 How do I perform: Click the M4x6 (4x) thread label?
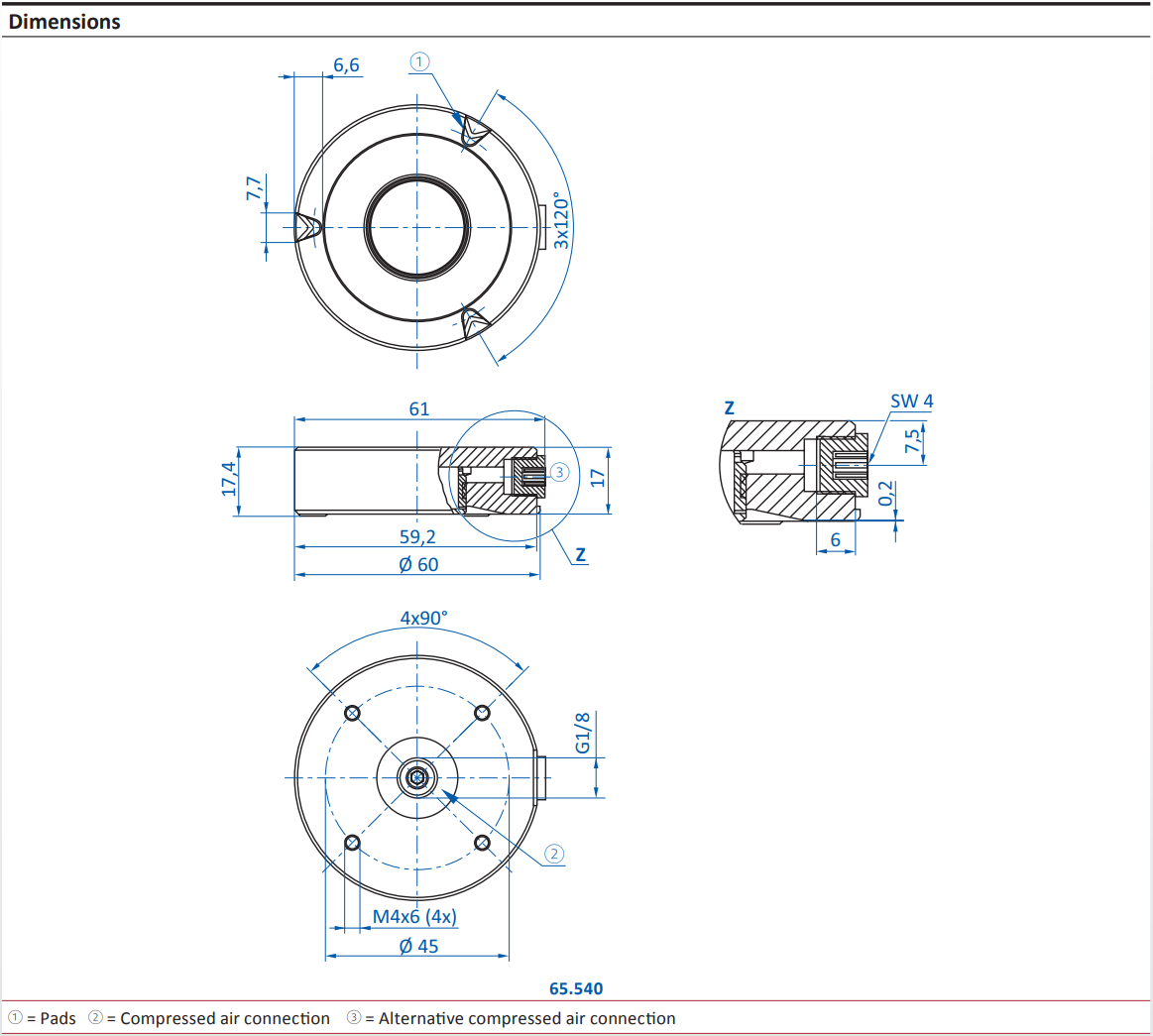(x=414, y=917)
